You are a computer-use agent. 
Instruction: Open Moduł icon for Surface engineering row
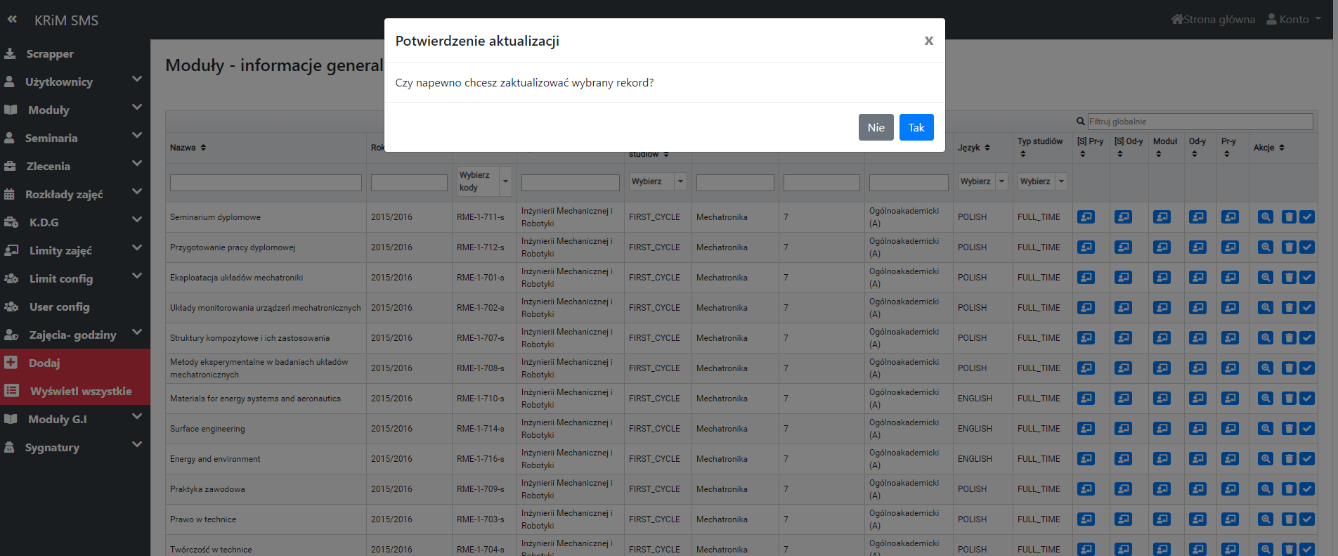(1161, 428)
